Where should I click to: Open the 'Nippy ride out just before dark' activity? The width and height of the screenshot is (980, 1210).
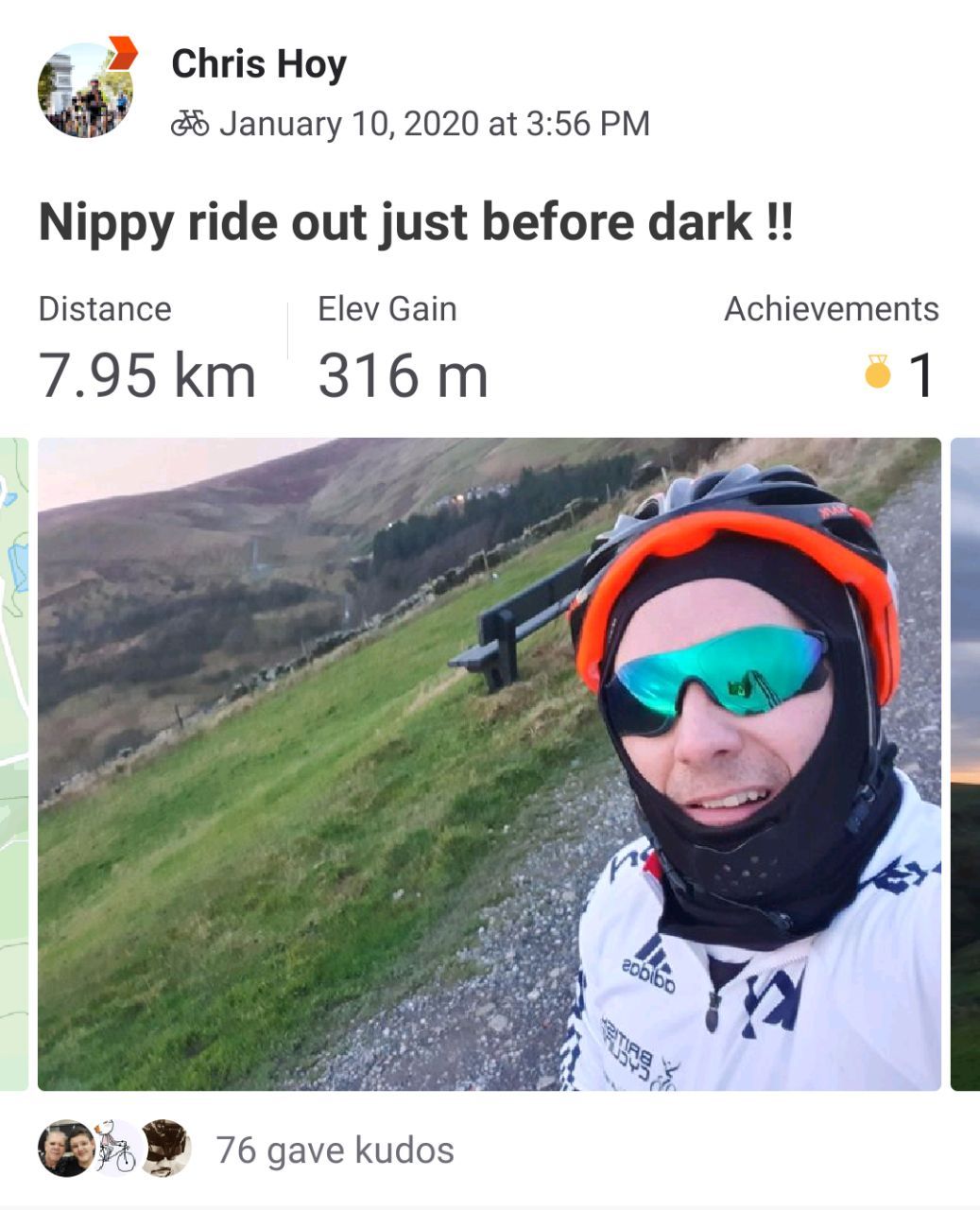coord(416,223)
